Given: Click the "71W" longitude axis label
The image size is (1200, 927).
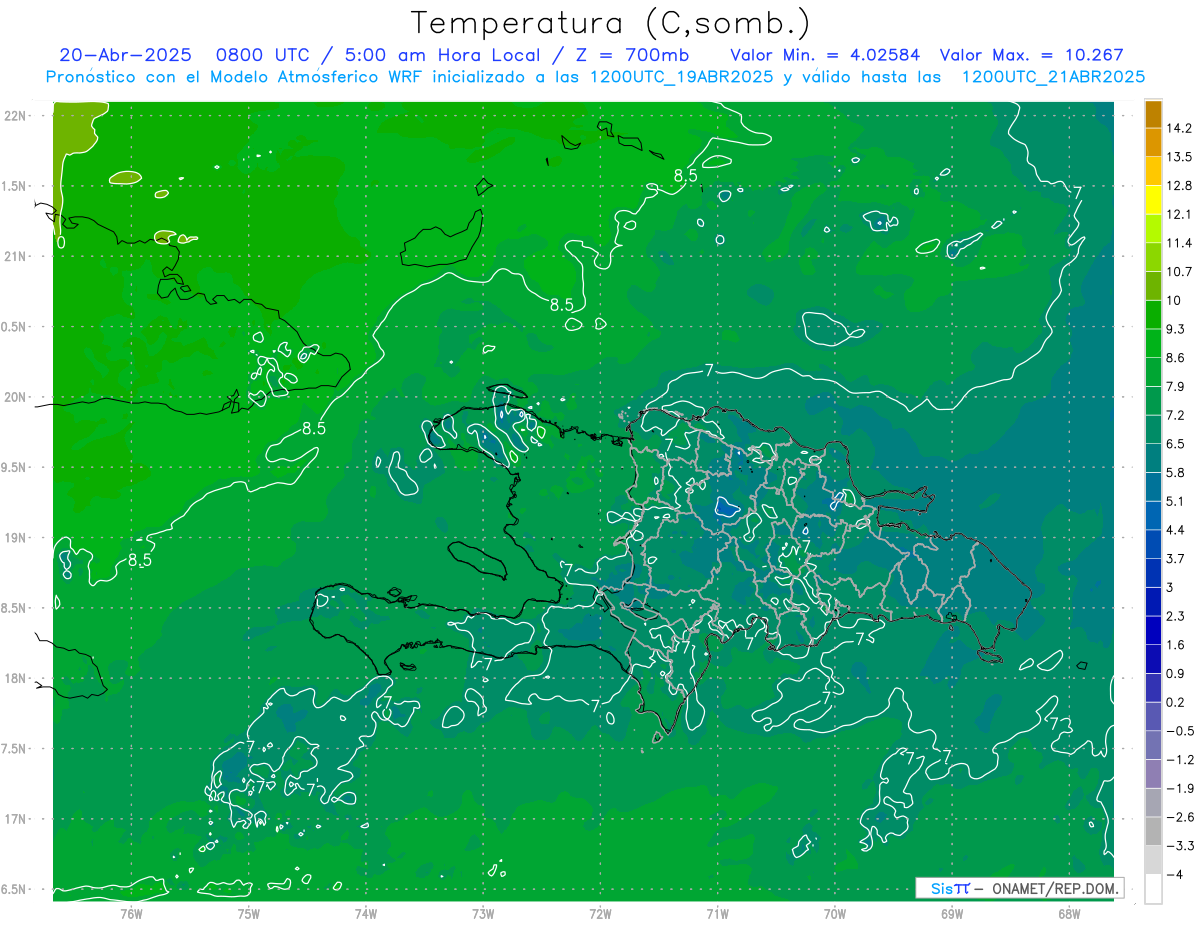Looking at the screenshot, I should click(x=717, y=914).
